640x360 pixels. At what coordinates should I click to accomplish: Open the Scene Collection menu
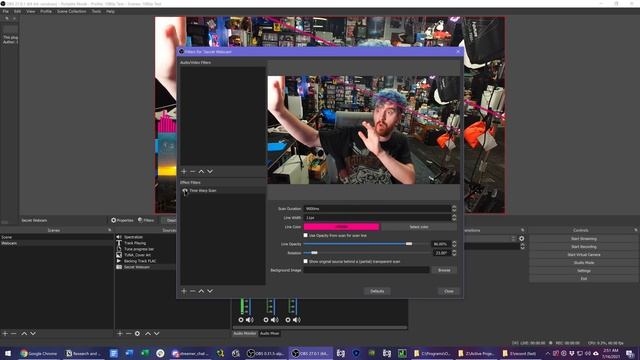[x=72, y=11]
